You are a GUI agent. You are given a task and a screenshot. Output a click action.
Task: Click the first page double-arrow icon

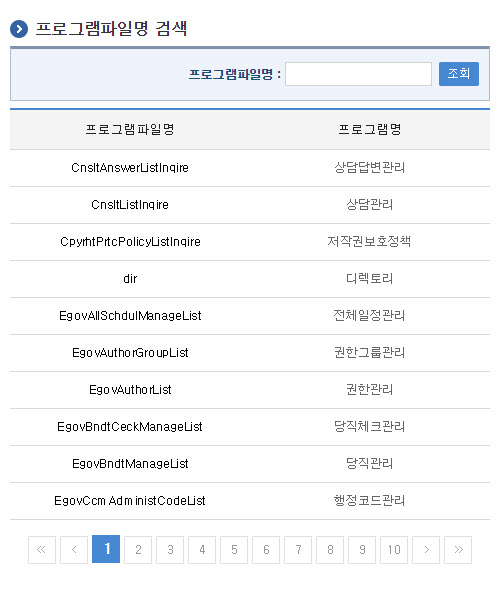point(42,550)
